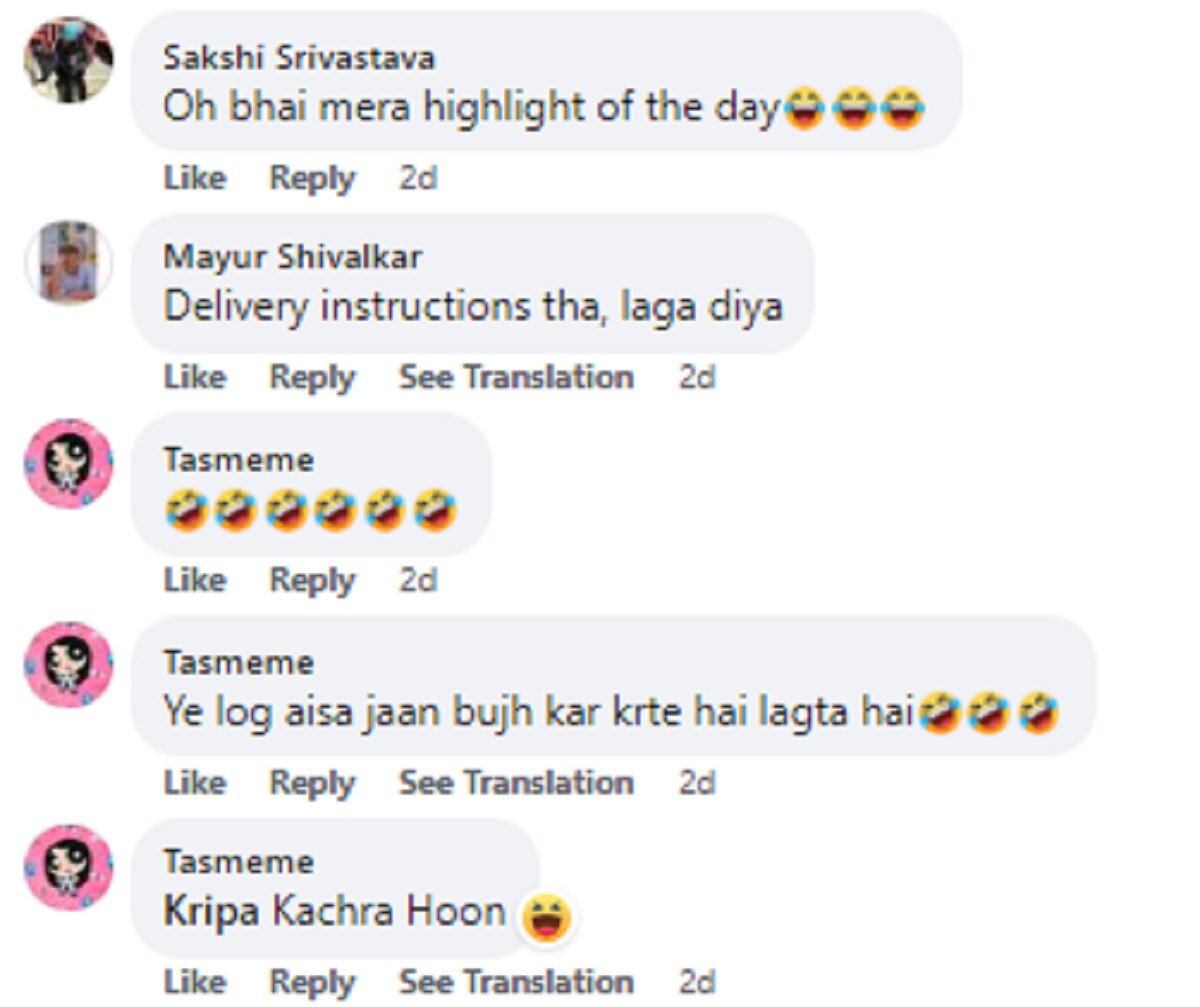
Task: Open Sakshi Srivastava's profile picture
Action: pyautogui.click(x=68, y=59)
